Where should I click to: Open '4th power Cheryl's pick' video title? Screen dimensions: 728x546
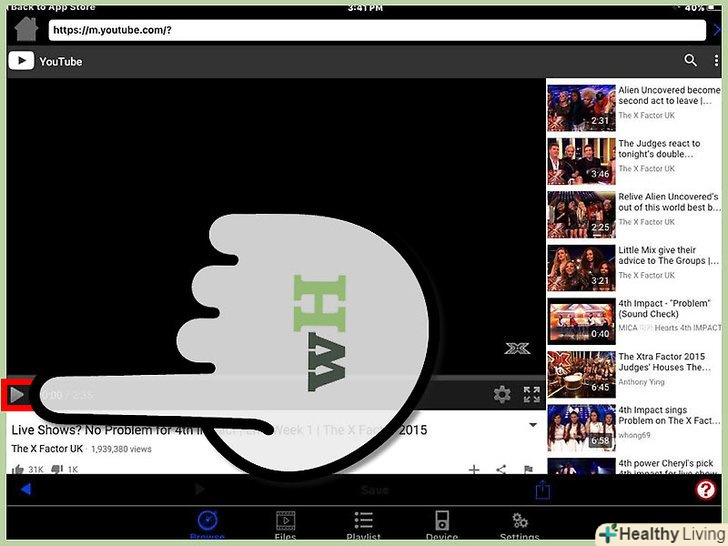(x=666, y=466)
